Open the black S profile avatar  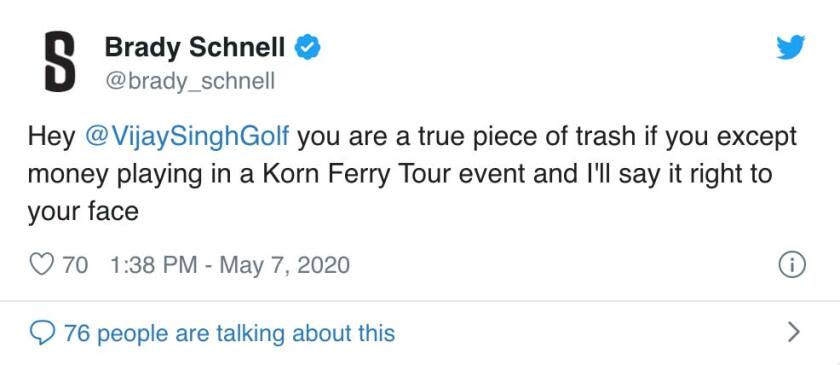click(59, 61)
